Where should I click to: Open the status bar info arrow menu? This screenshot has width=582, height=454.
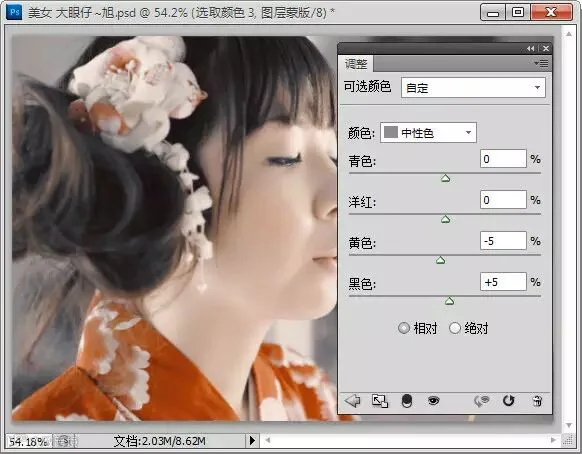(252, 441)
